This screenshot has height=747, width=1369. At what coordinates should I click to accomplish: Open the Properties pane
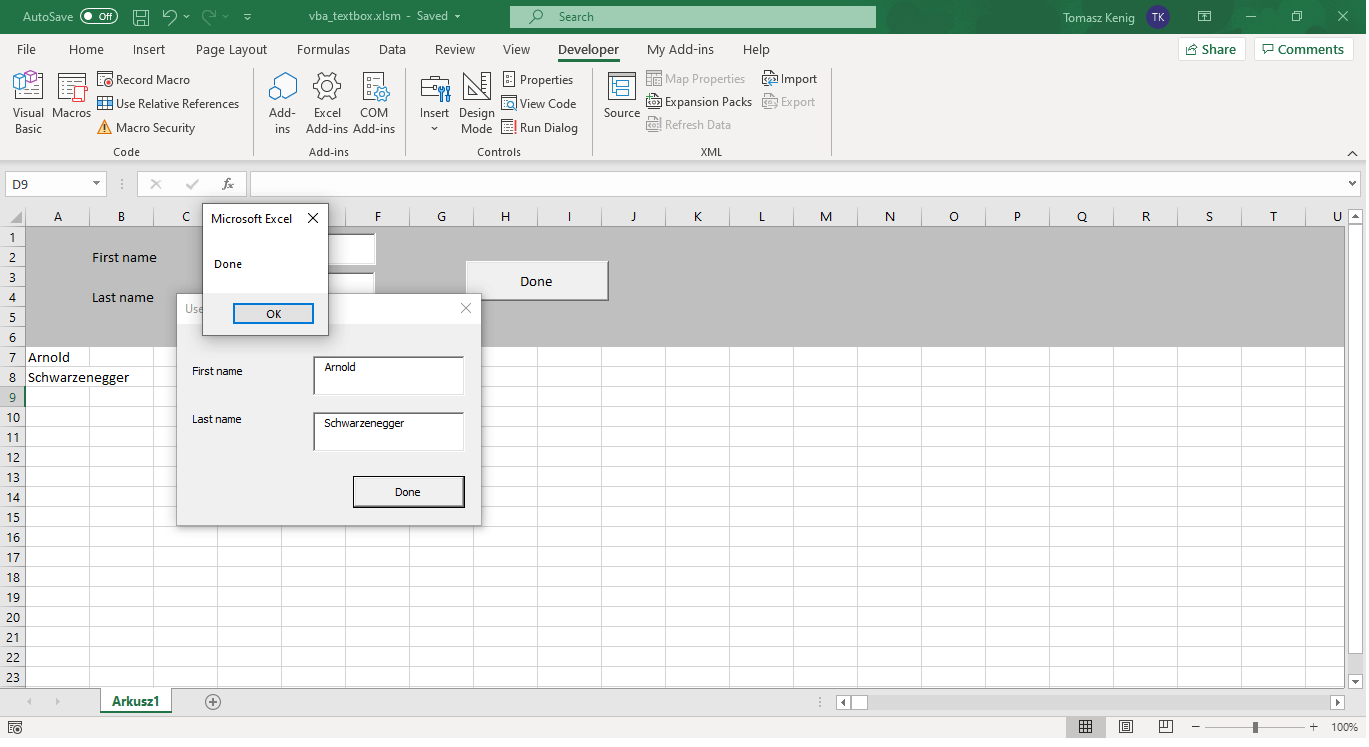click(510, 79)
